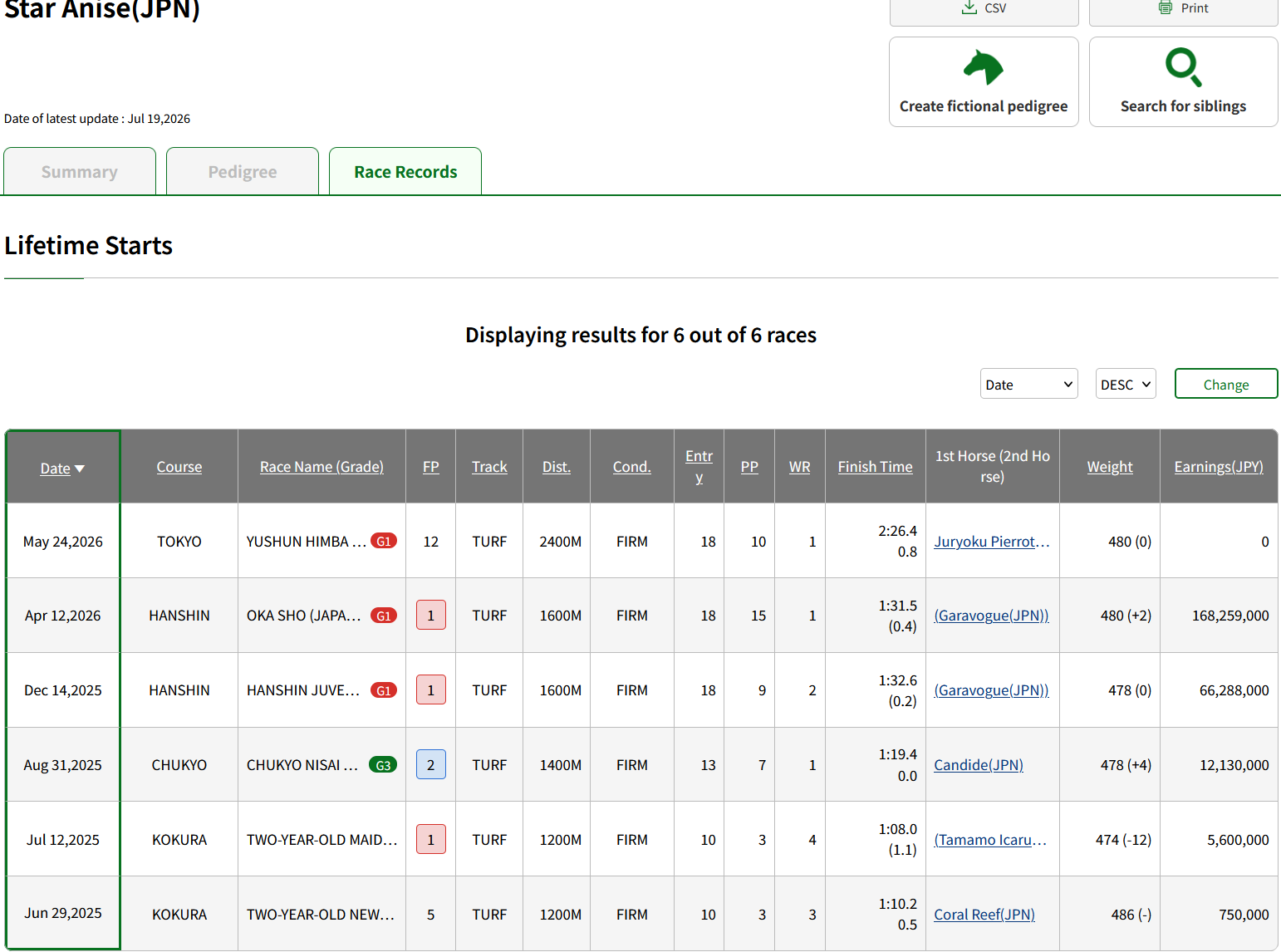Click the first-place badge for Dec 14, 2025
This screenshot has width=1281, height=952.
(430, 689)
